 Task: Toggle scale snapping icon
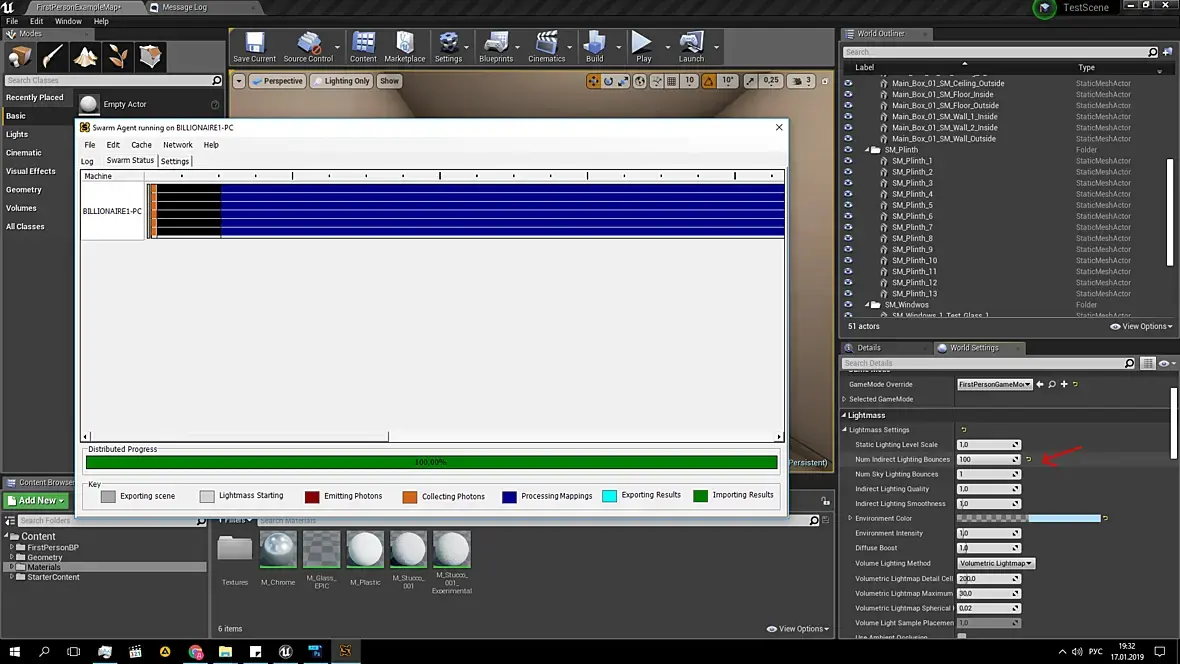[750, 81]
